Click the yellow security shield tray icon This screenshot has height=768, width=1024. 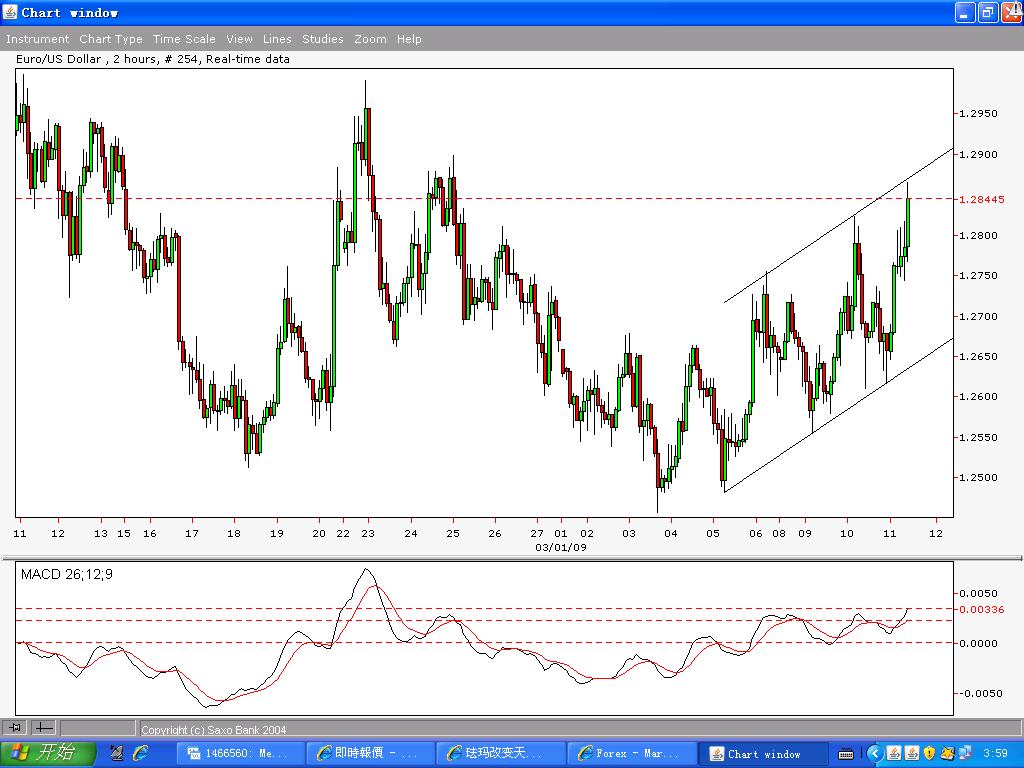929,754
